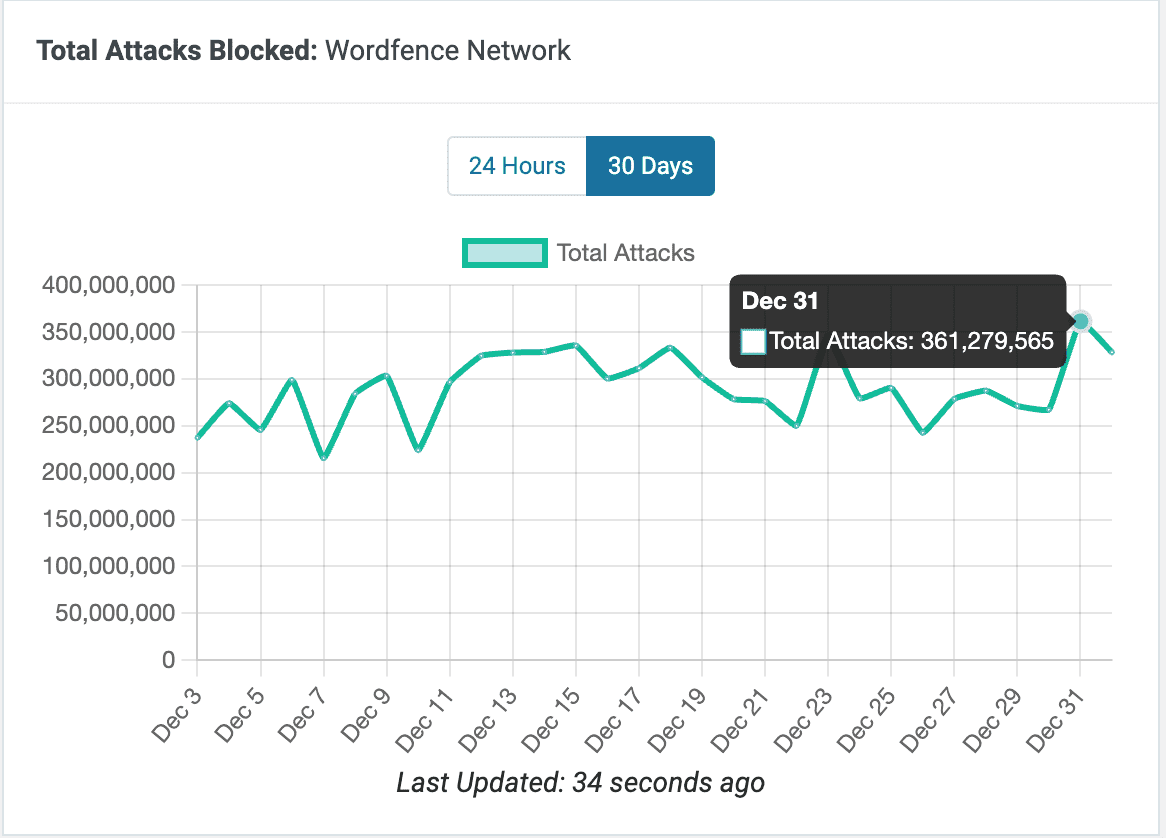Click the Dec 3 data point on the line
This screenshot has height=838, width=1166.
point(198,437)
